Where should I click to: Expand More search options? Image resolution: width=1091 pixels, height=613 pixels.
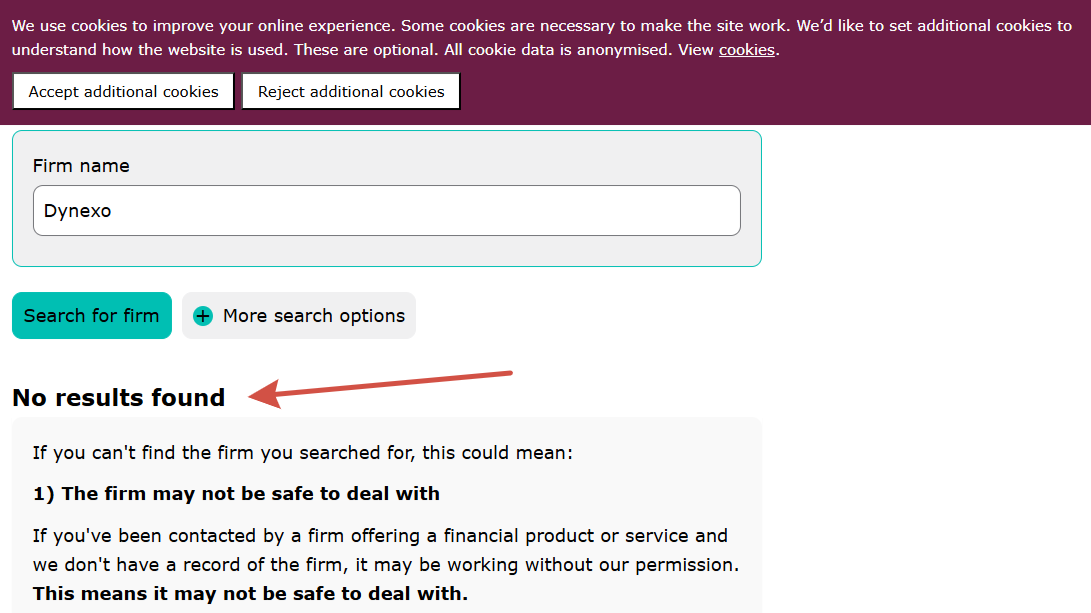click(298, 315)
